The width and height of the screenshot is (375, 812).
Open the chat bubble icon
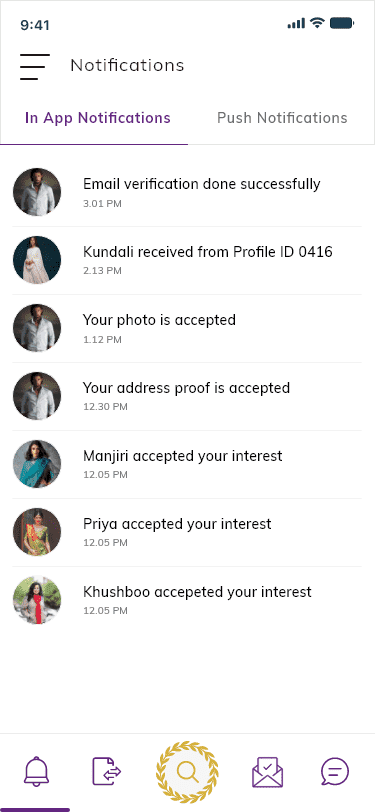[x=335, y=772]
